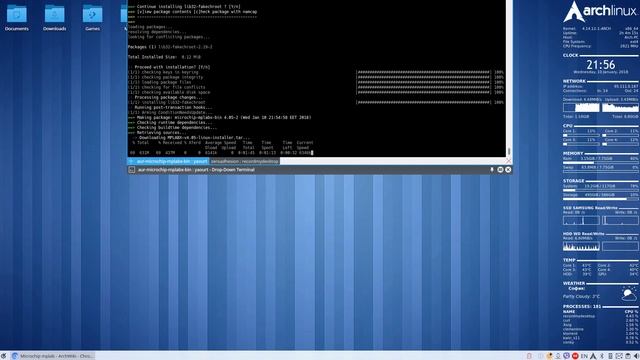Image resolution: width=640 pixels, height=360 pixels.
Task: Click 'Proceed with installation? [Y/n]' line
Action: [x=172, y=67]
